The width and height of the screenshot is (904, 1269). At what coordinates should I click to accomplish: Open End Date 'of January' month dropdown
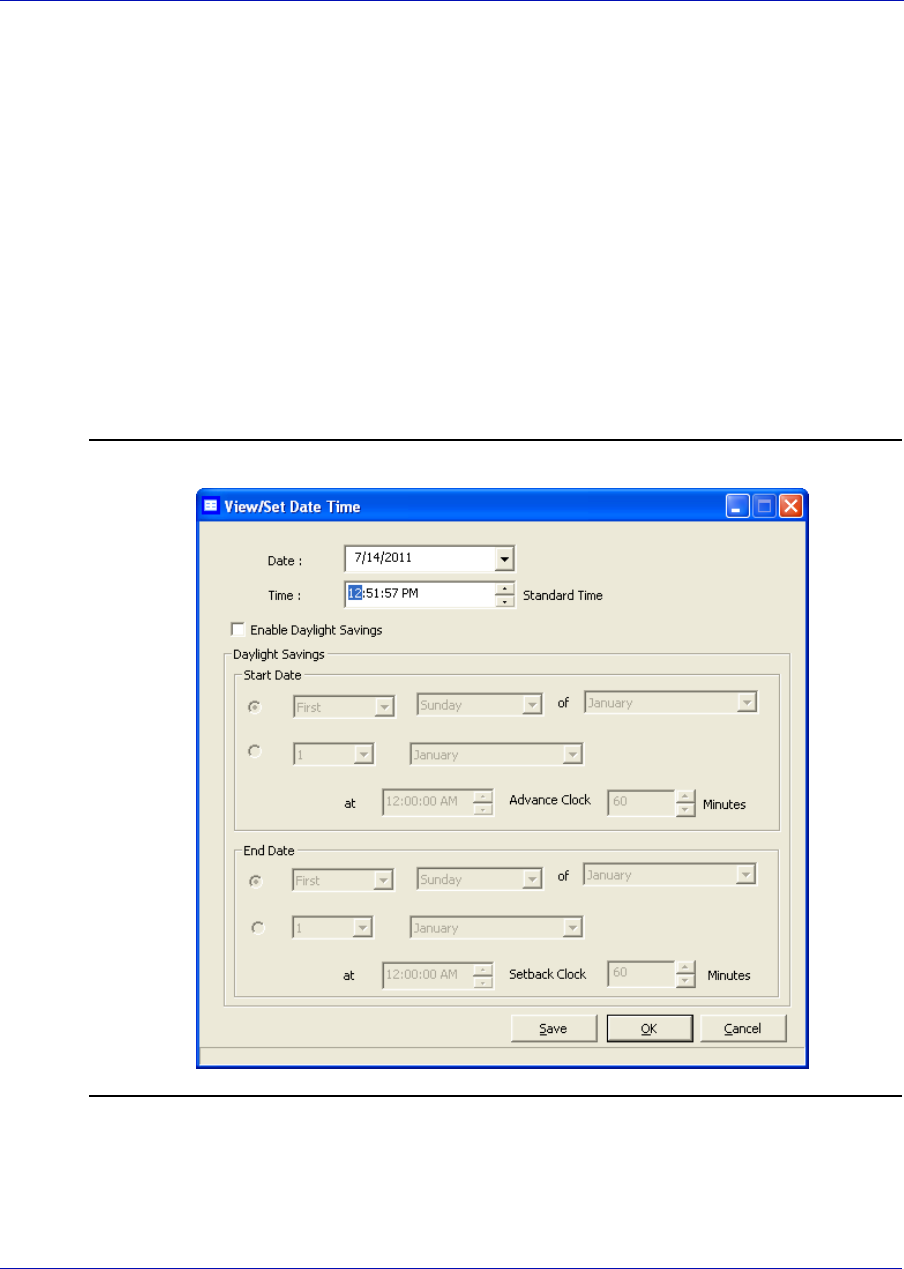[746, 875]
